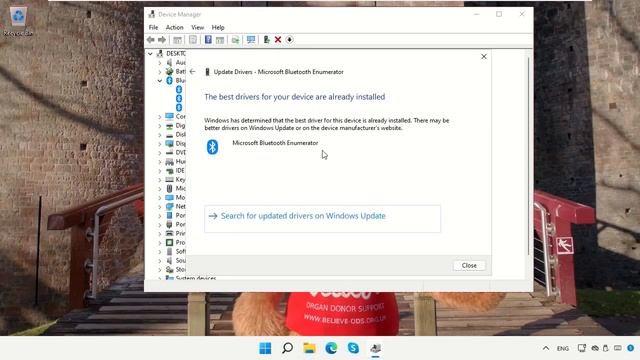The image size is (640, 360).
Task: Click the Sound controllers speaker icon
Action: click(169, 260)
